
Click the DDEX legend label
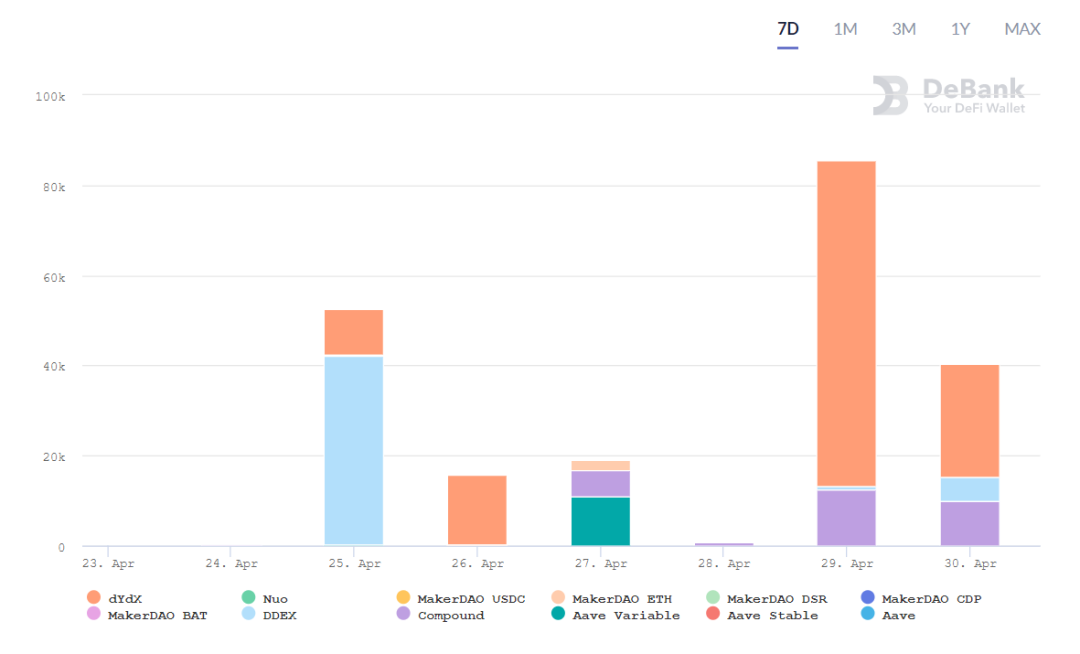click(x=279, y=615)
